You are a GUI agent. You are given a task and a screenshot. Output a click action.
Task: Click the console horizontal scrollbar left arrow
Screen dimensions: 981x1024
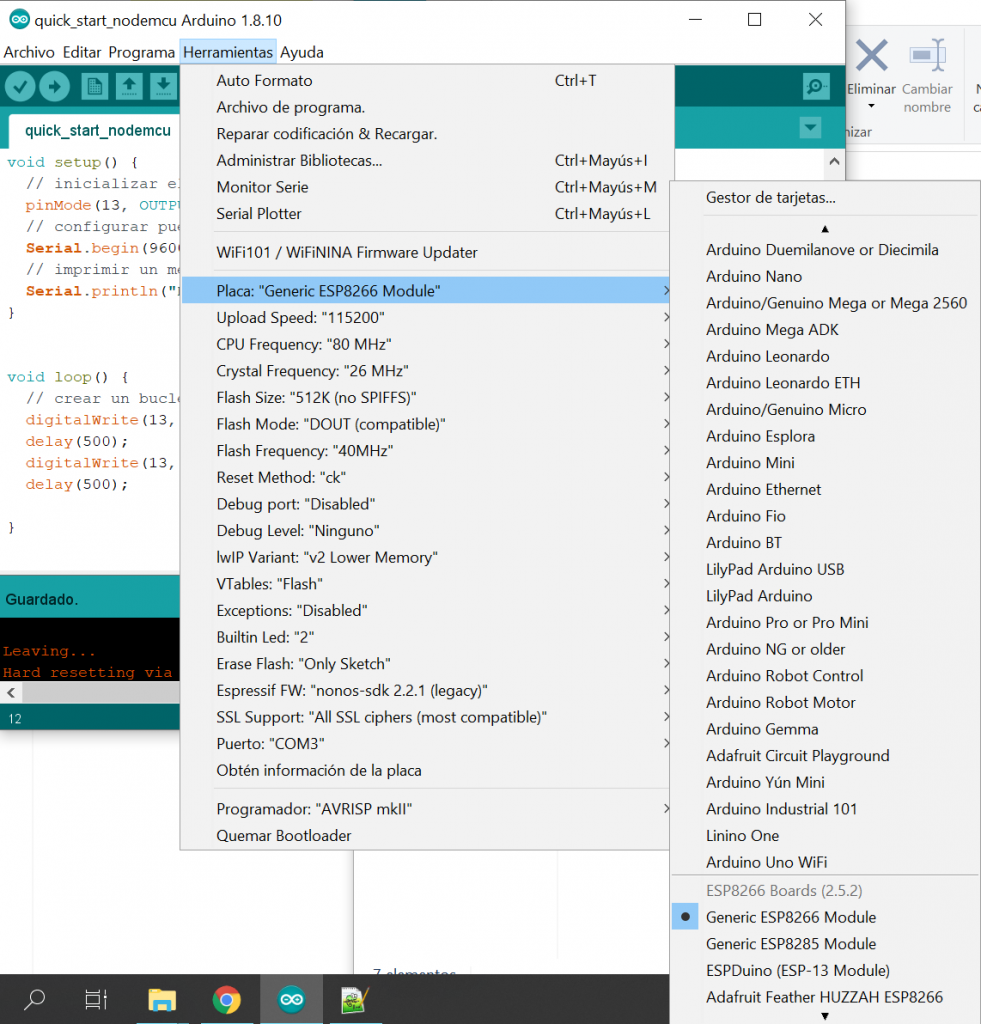point(10,693)
